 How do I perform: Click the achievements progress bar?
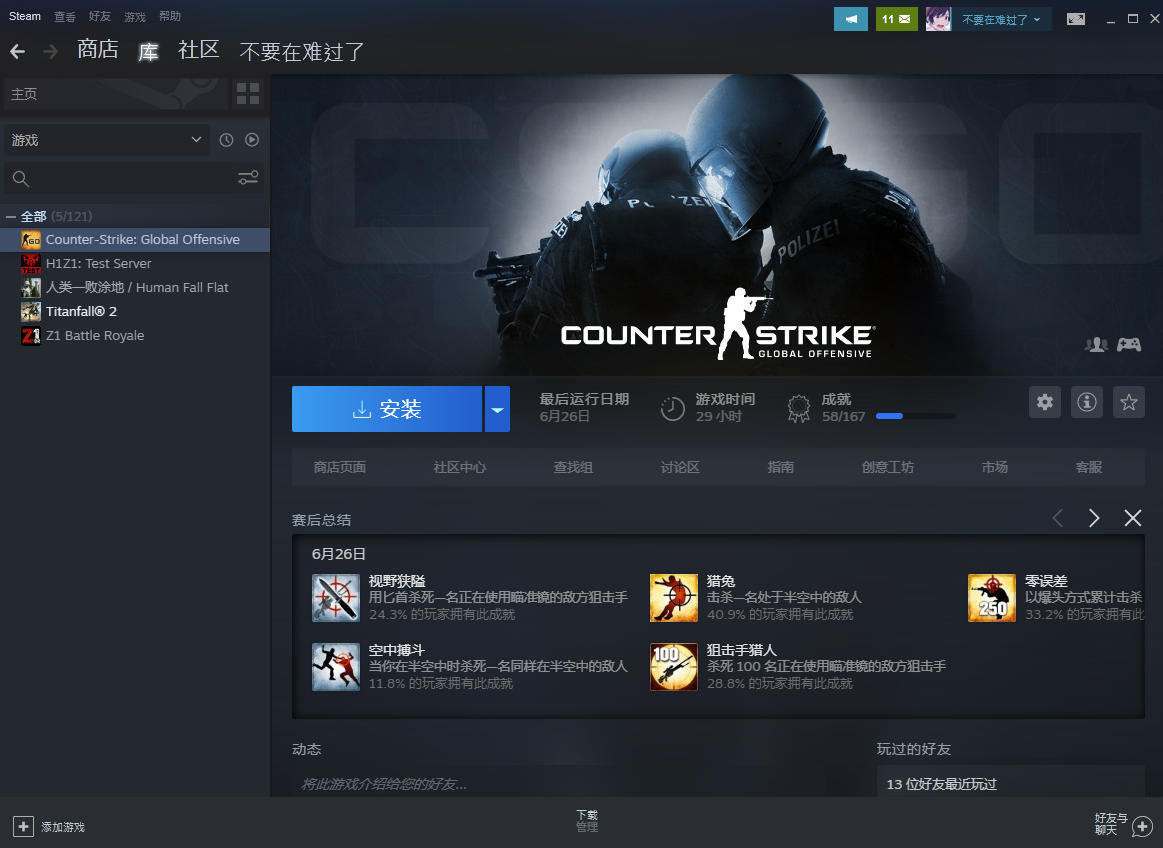915,416
